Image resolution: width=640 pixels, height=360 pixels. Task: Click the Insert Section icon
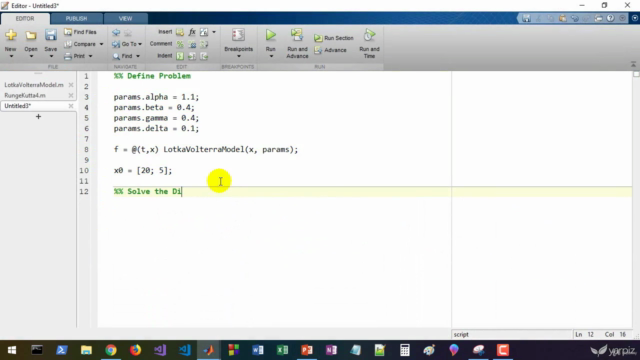(180, 32)
